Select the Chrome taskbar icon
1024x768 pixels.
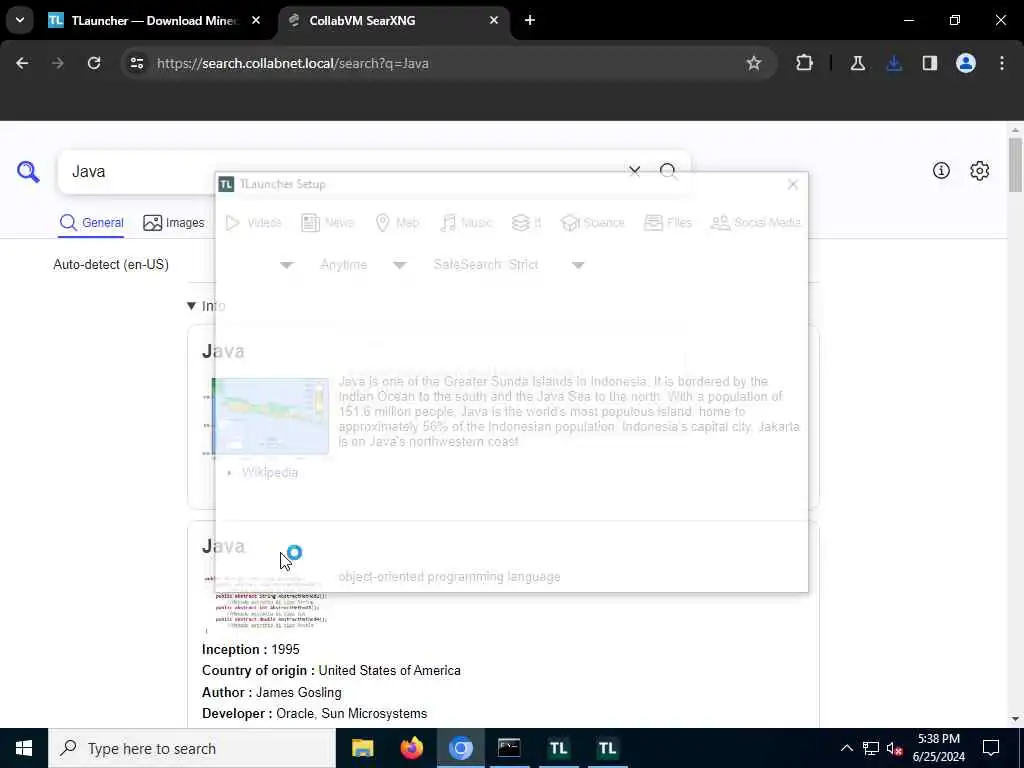click(x=460, y=748)
